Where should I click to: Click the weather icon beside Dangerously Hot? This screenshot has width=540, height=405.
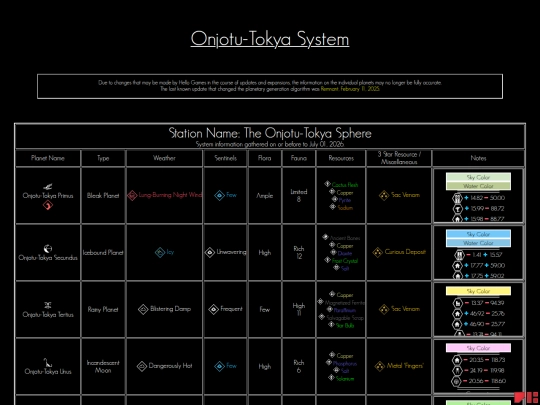(x=142, y=366)
